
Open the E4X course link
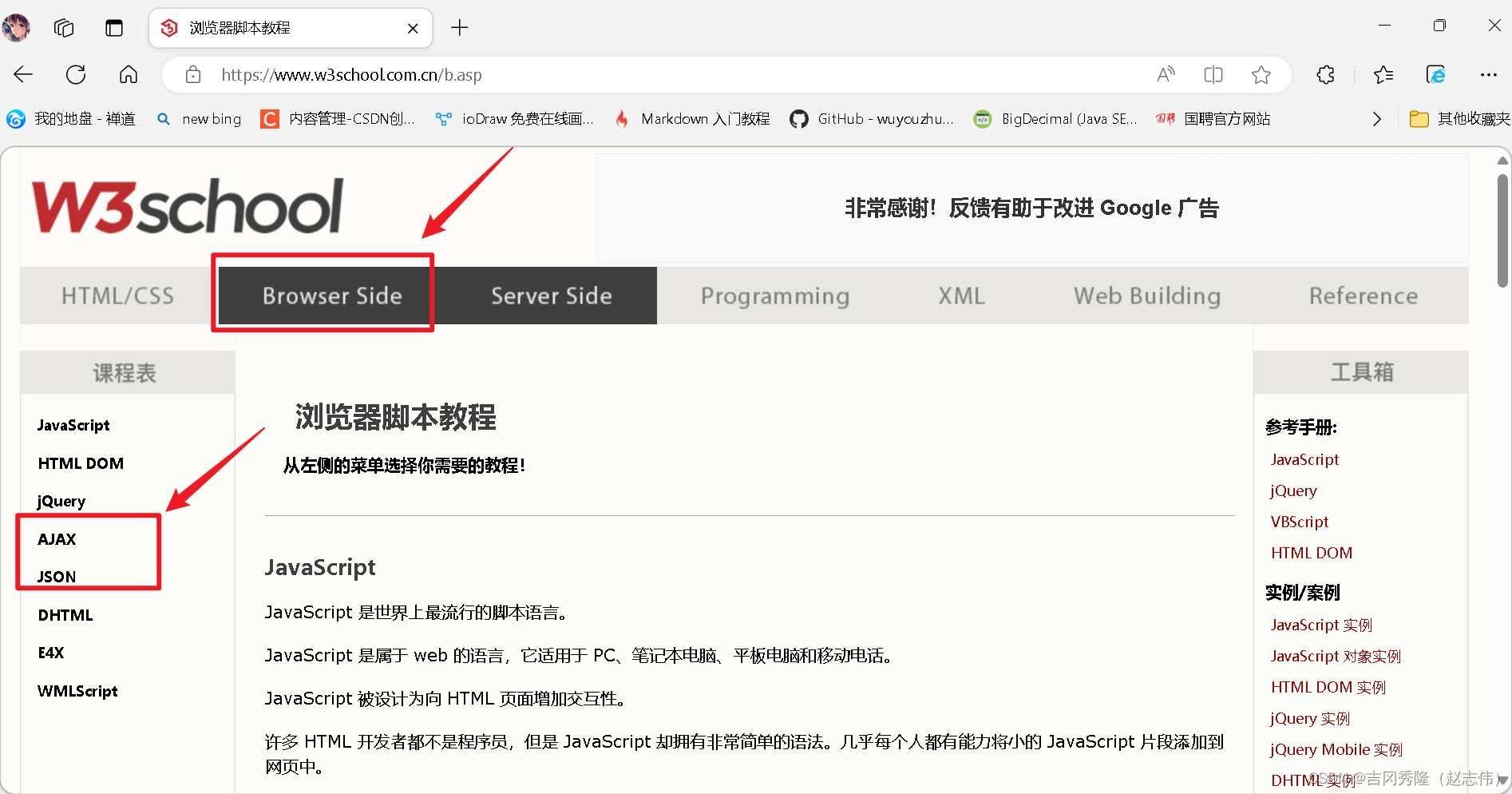click(51, 653)
